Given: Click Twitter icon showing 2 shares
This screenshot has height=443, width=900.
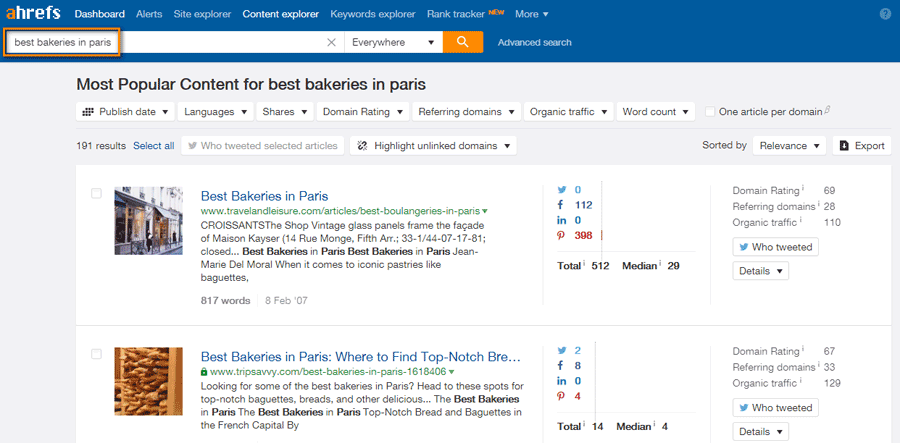Looking at the screenshot, I should click(561, 351).
